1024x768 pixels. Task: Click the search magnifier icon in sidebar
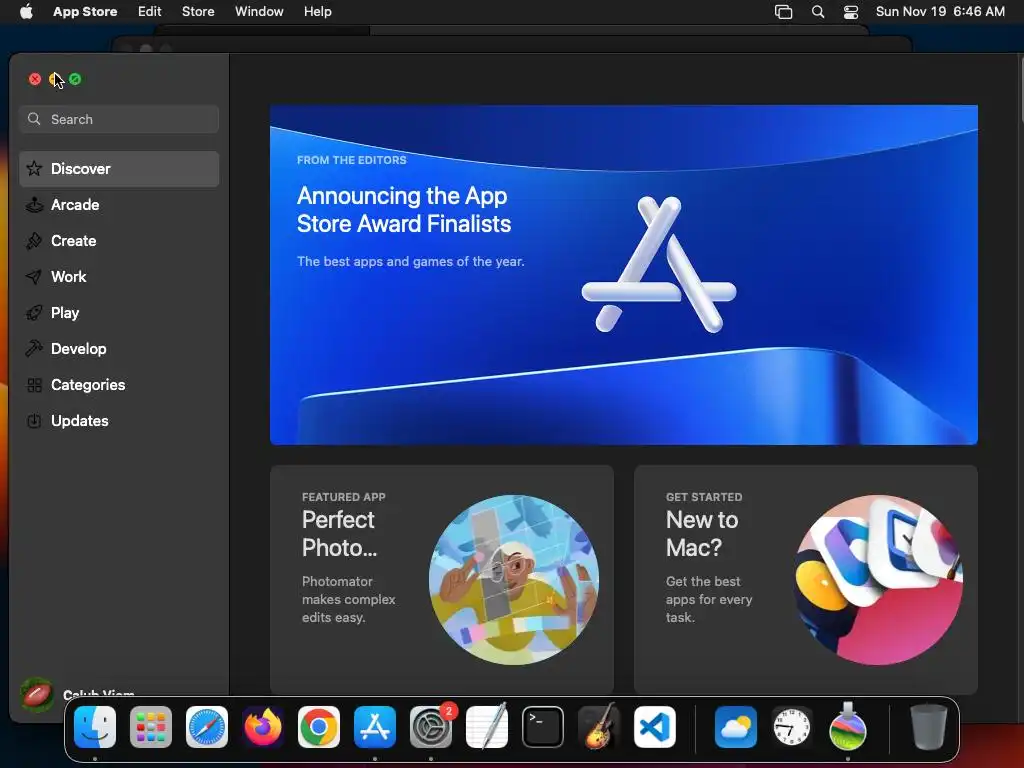click(34, 119)
